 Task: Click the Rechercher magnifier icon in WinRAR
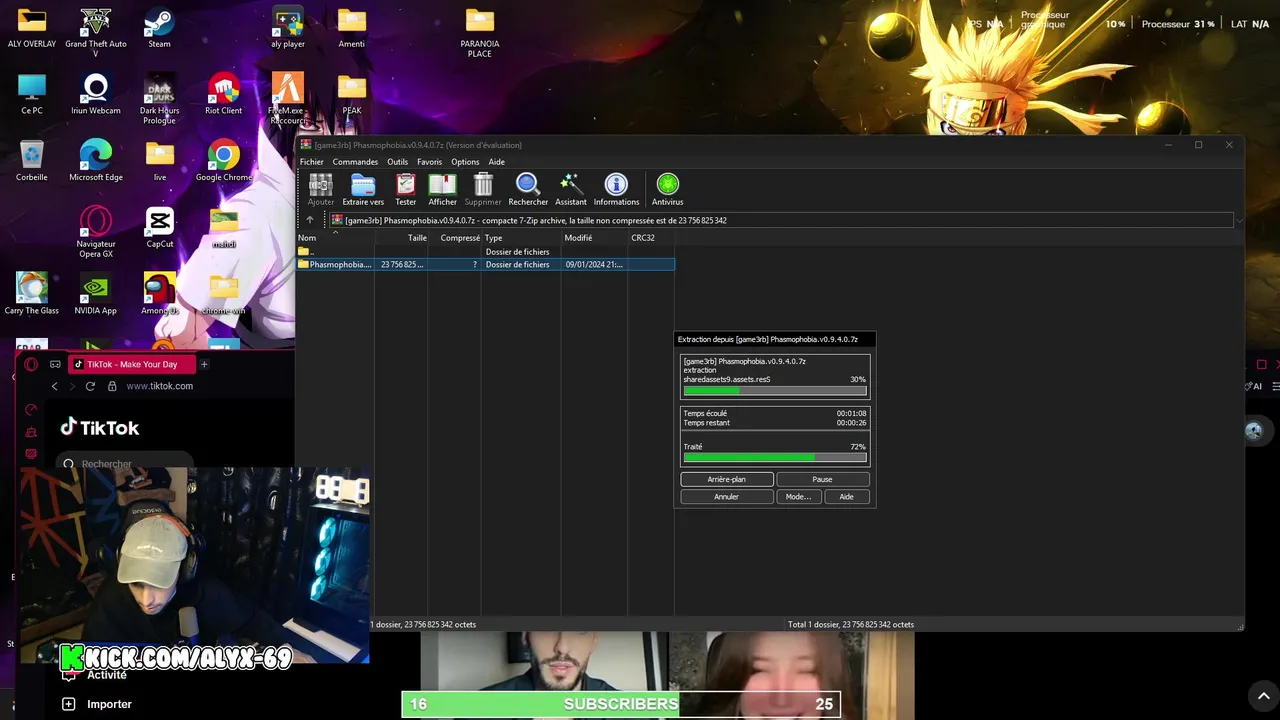click(528, 189)
